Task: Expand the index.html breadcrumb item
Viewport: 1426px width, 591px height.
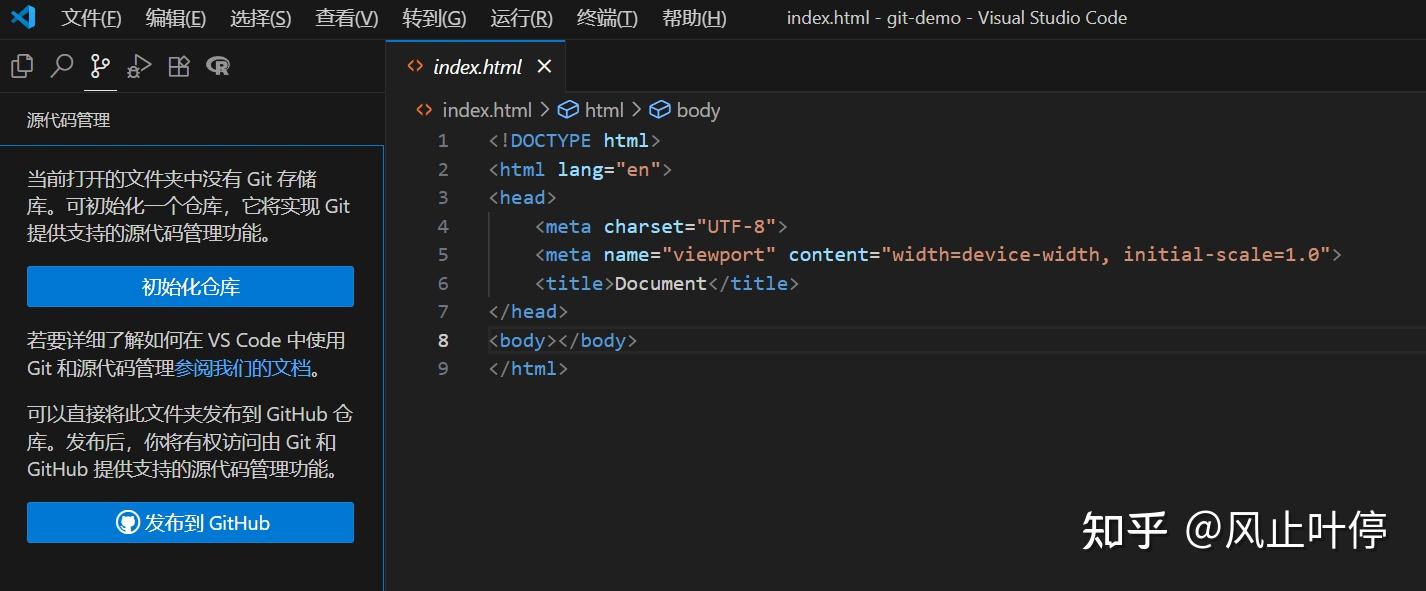Action: 487,110
